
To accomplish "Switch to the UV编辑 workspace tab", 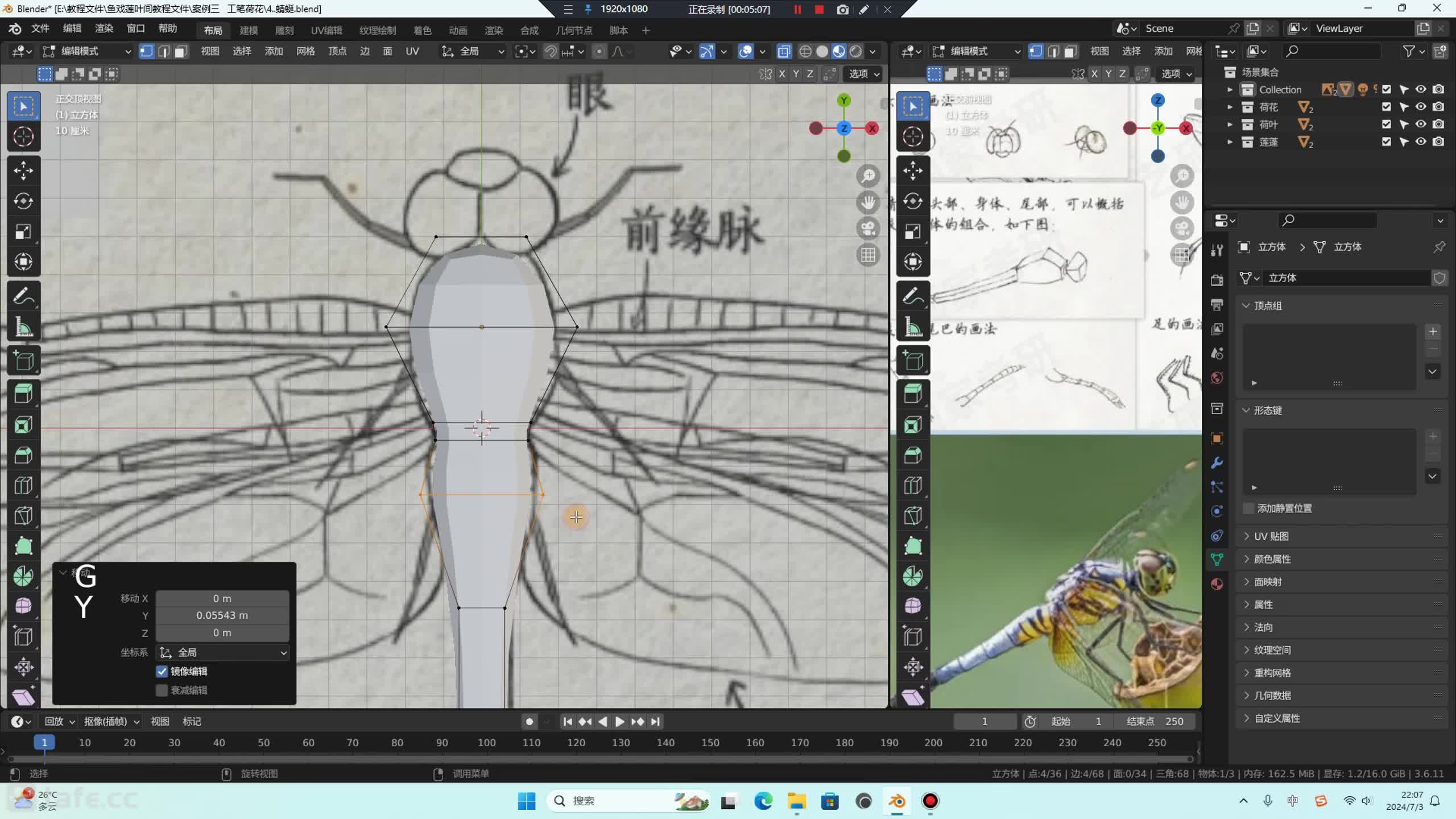I will tap(326, 30).
